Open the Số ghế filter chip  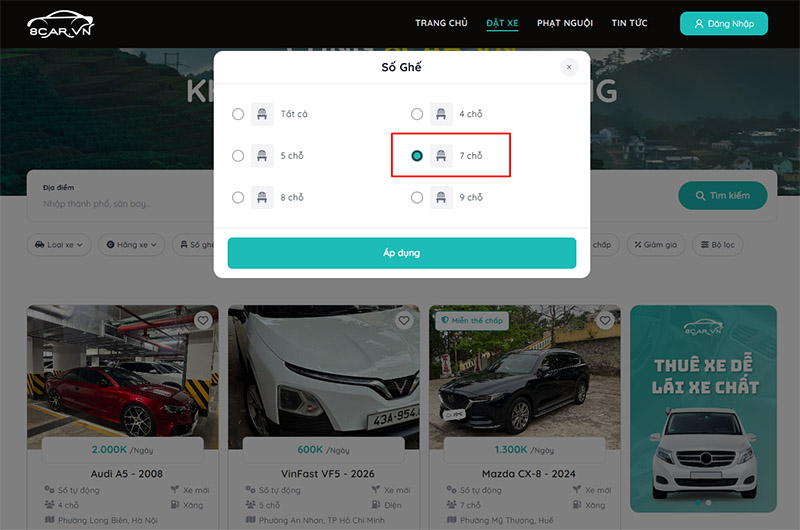(195, 245)
